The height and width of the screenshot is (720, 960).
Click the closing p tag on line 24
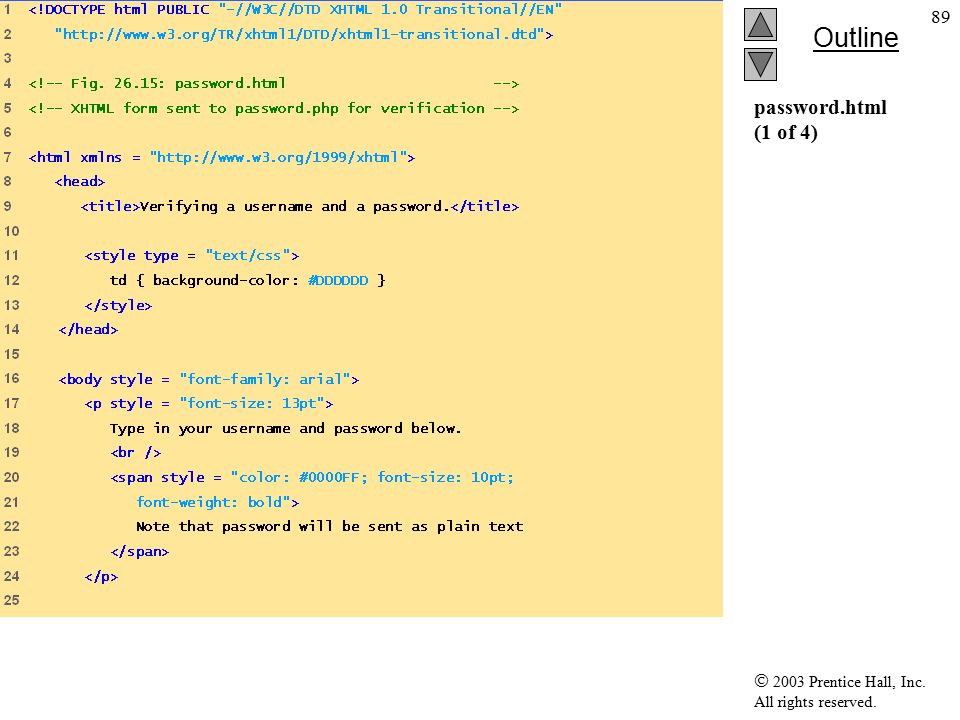(101, 576)
